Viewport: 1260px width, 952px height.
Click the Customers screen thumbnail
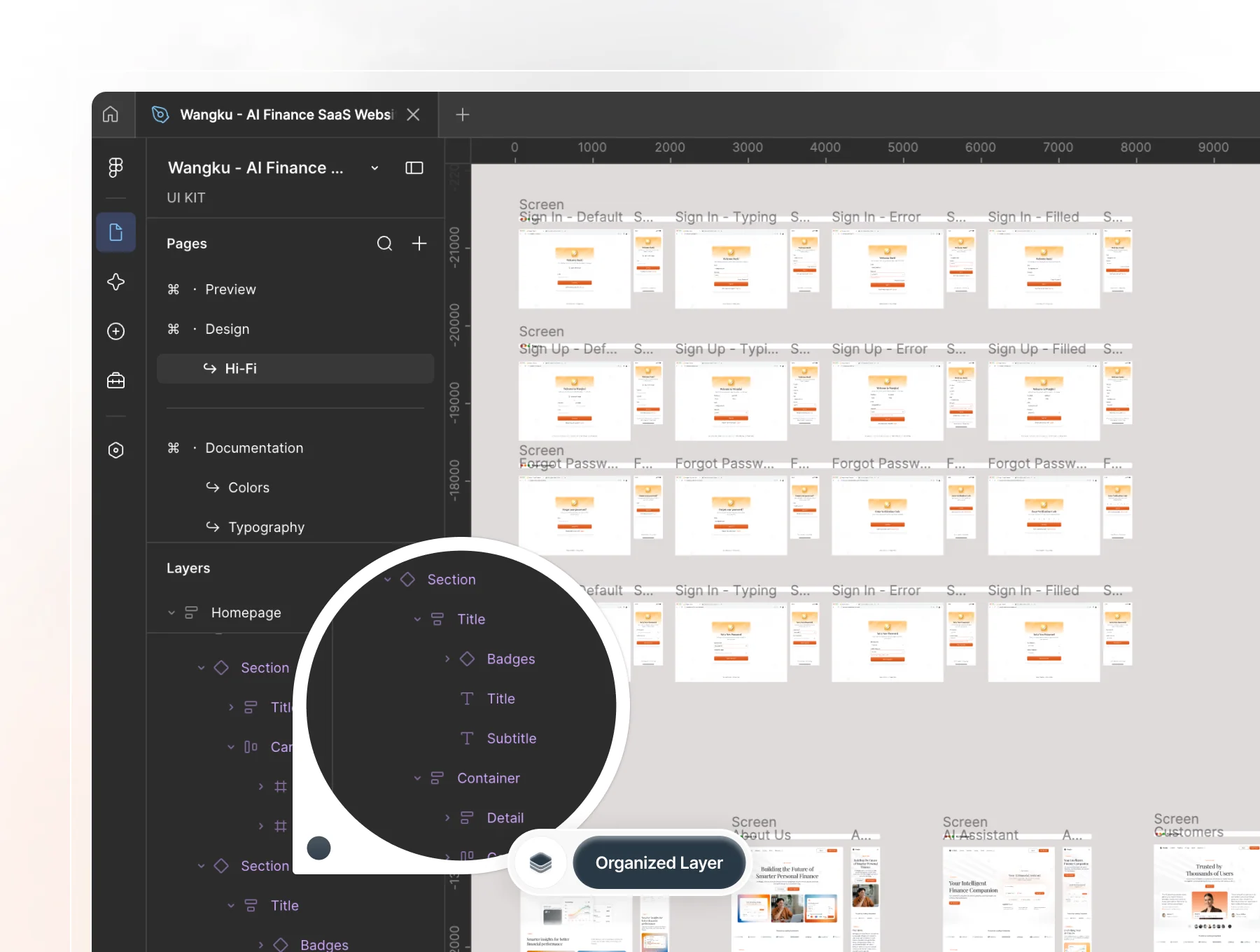click(1207, 897)
